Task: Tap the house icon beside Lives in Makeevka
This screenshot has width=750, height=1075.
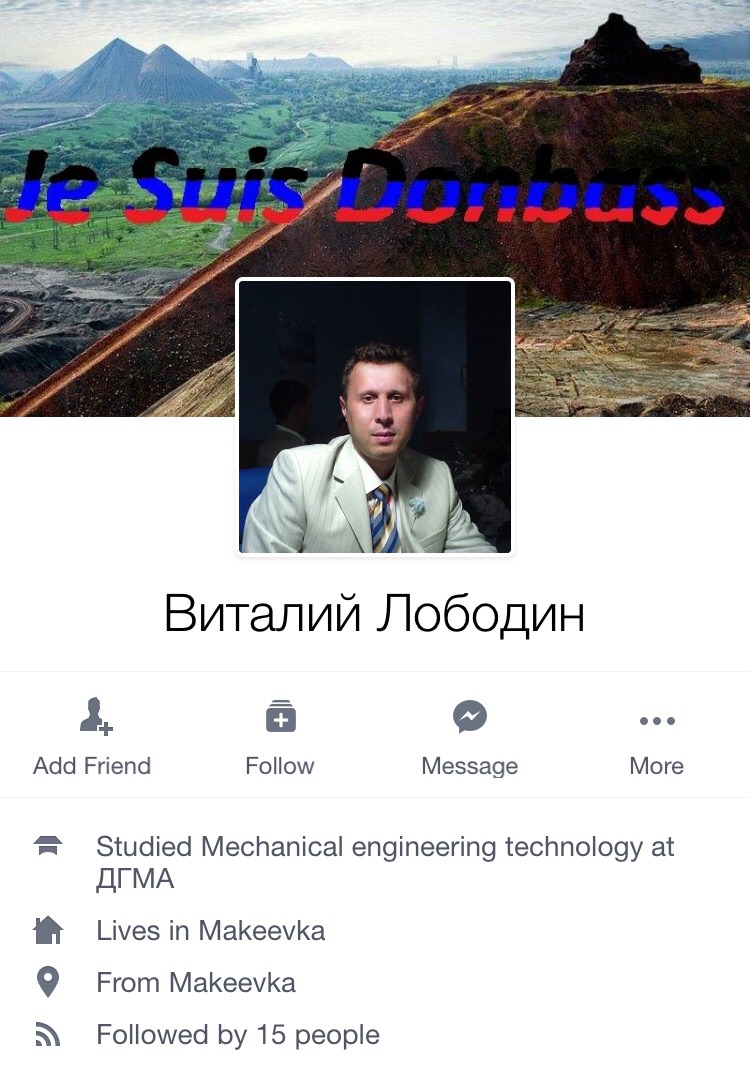Action: (48, 930)
